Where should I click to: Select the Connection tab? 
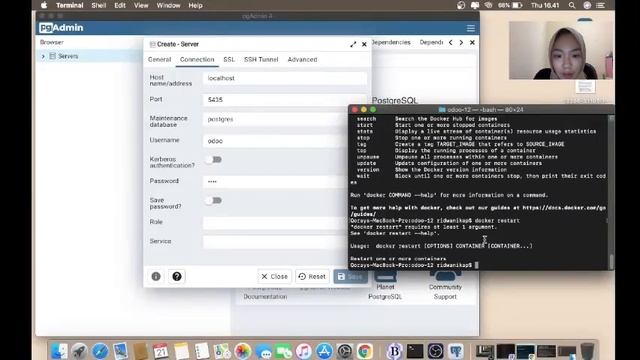click(197, 60)
